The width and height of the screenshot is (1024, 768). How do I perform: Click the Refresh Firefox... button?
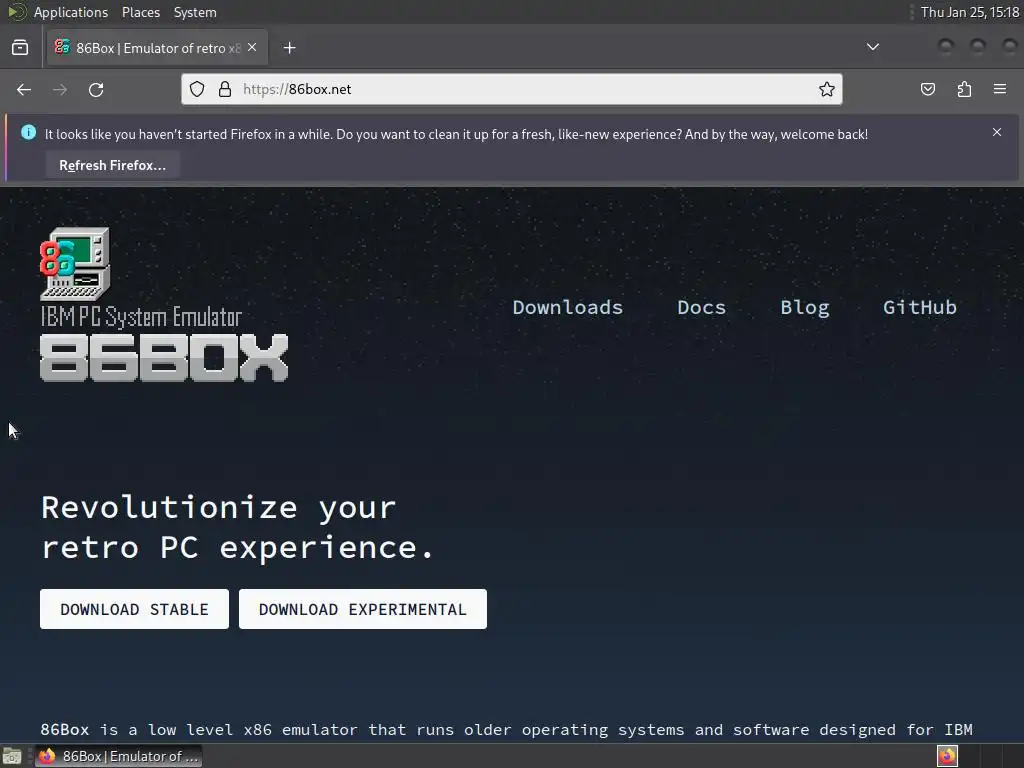click(112, 165)
